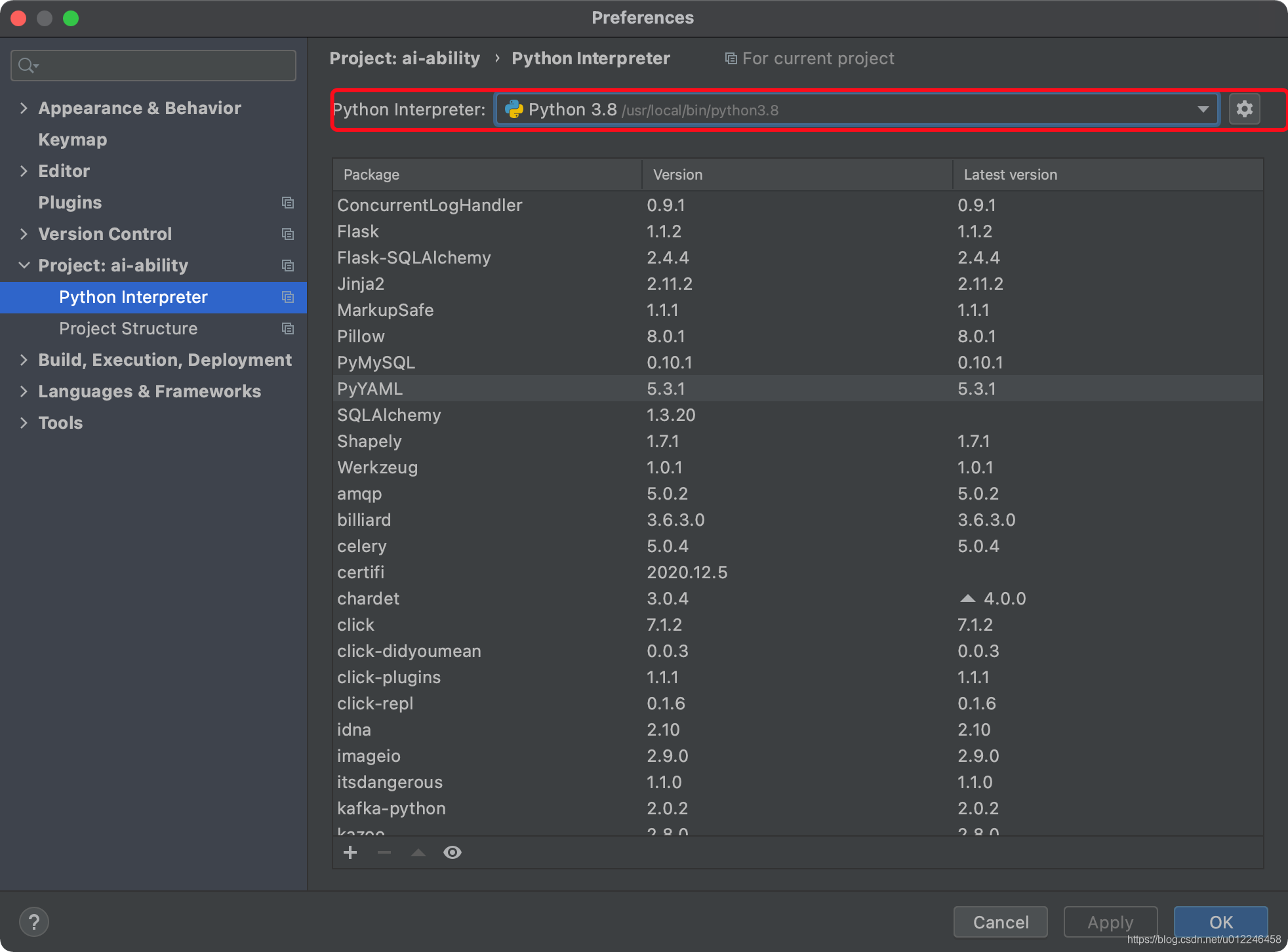Click the add package (+) icon
The width and height of the screenshot is (1288, 952).
351,852
